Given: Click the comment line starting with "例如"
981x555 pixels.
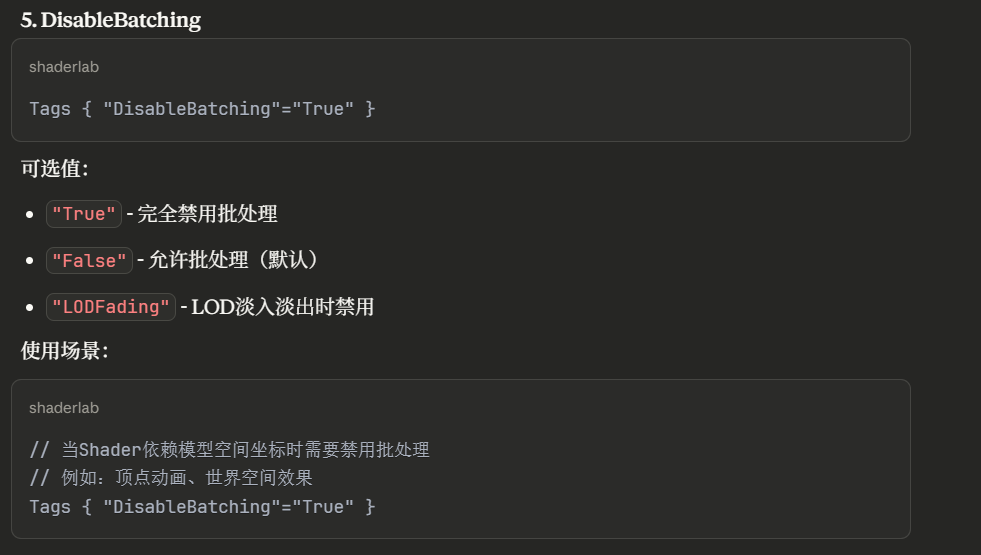Looking at the screenshot, I should 171,478.
